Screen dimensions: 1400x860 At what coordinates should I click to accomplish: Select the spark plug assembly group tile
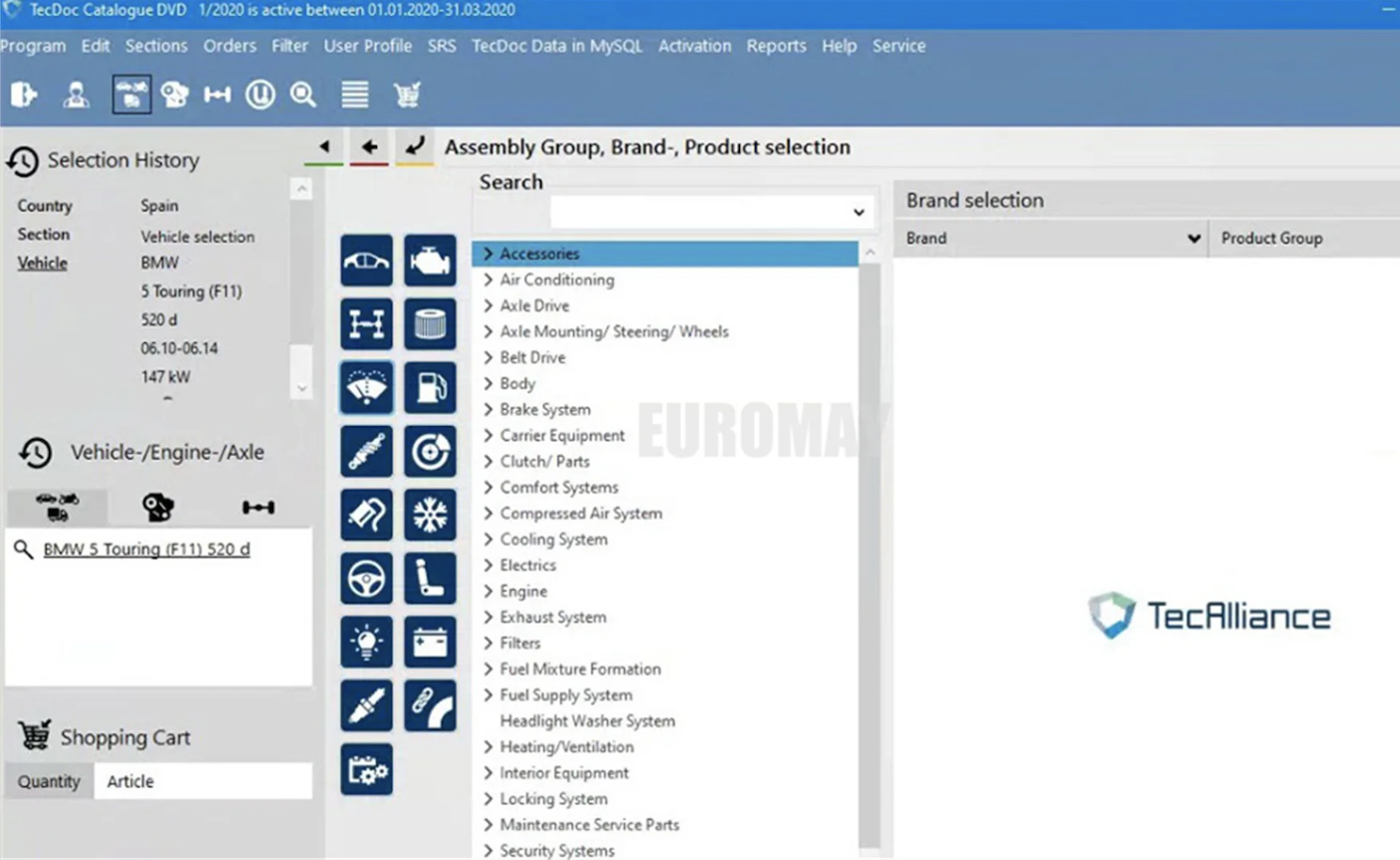(366, 706)
